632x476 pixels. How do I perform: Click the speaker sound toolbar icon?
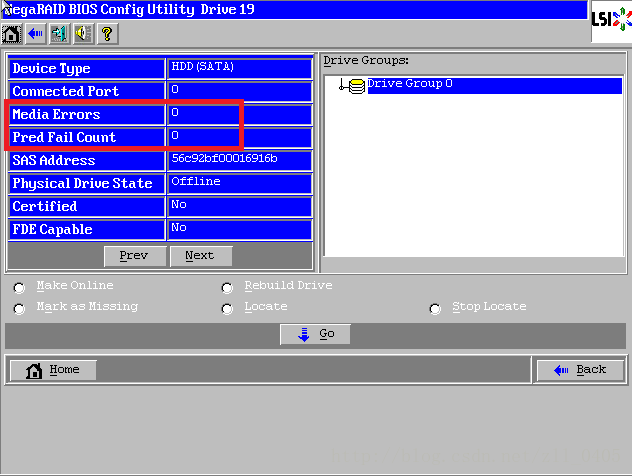83,34
